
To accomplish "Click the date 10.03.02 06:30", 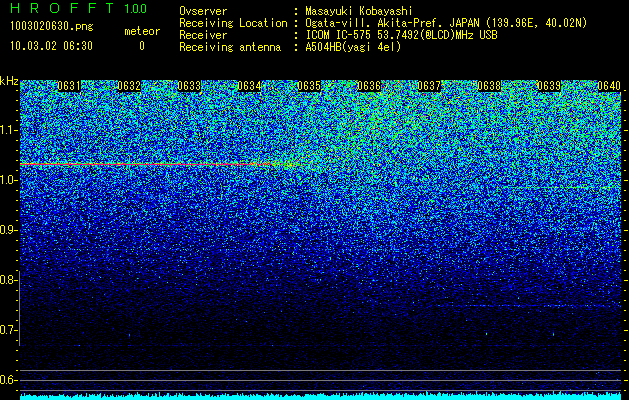I will click(x=52, y=46).
